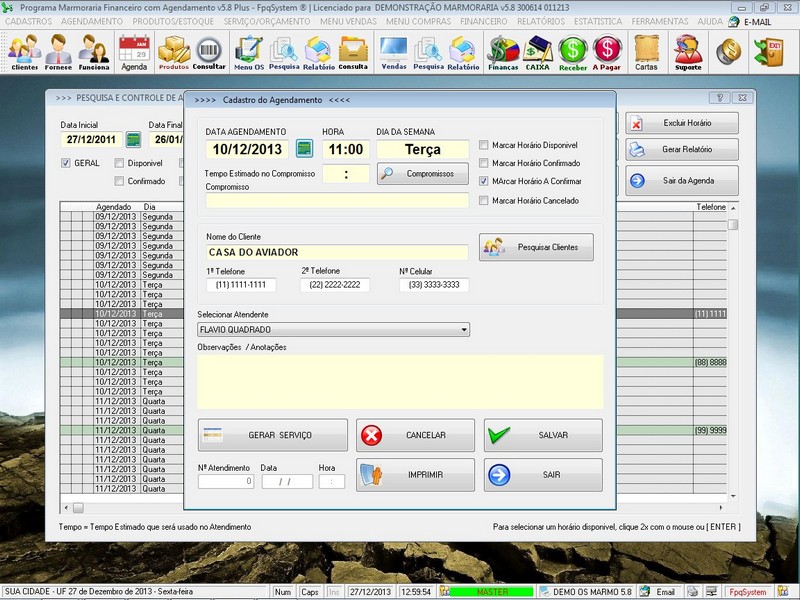
Task: Expand the Selecionar Atendente dropdown
Action: click(x=464, y=329)
